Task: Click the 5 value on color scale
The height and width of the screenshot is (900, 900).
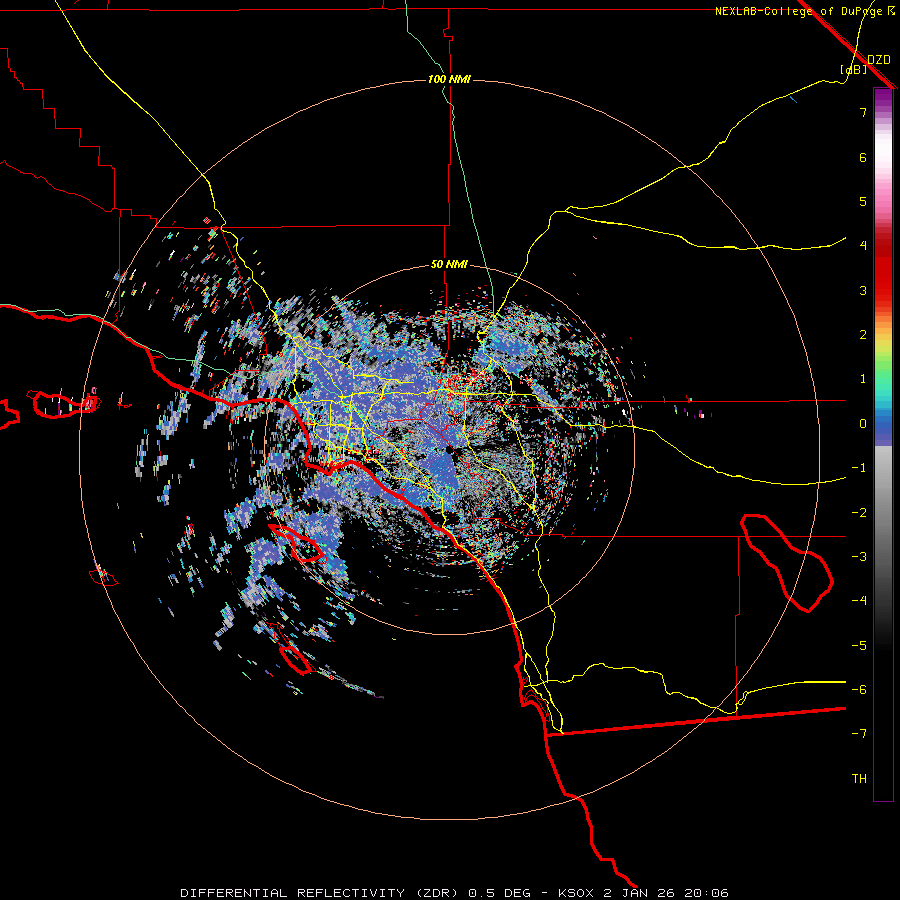Action: tap(863, 201)
